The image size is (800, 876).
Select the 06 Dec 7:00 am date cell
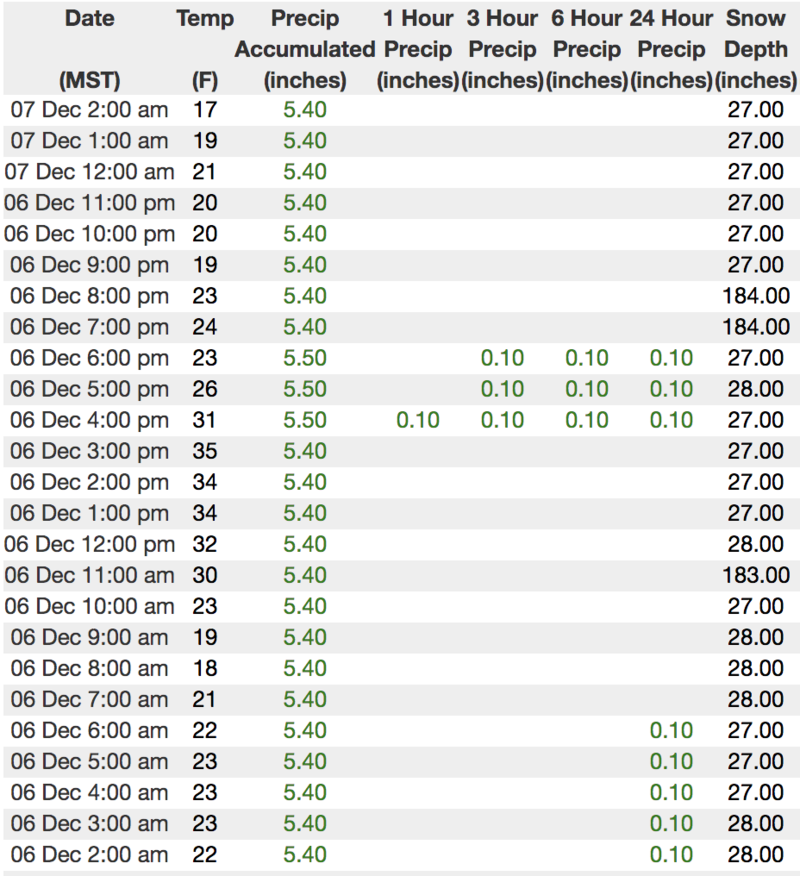click(x=89, y=699)
